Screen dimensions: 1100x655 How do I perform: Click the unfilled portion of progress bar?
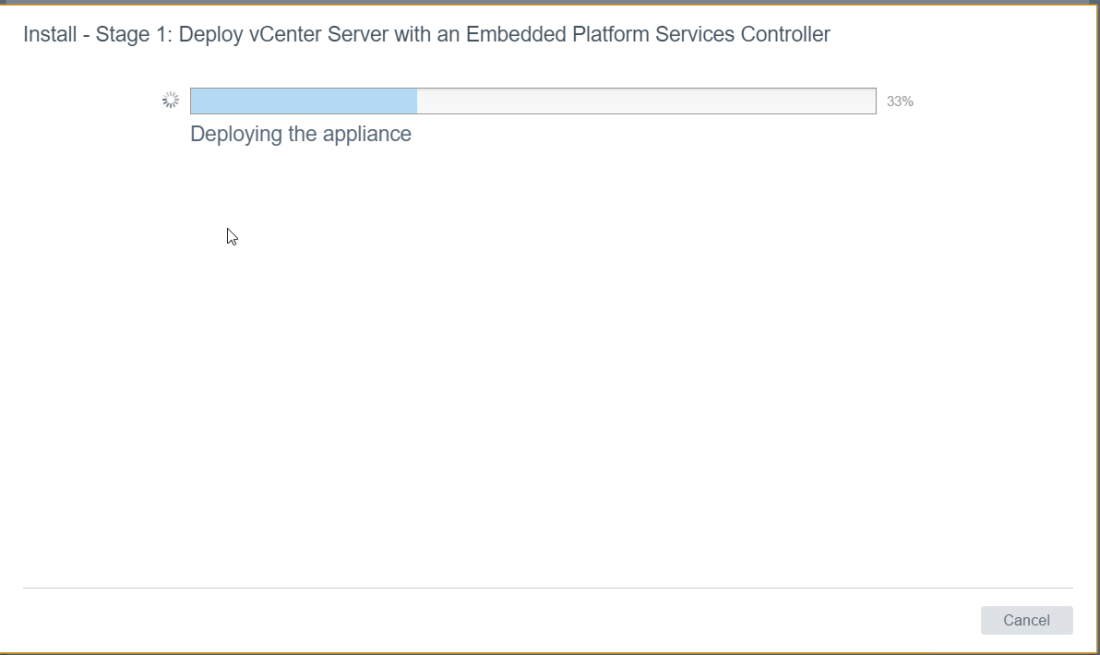coord(646,101)
